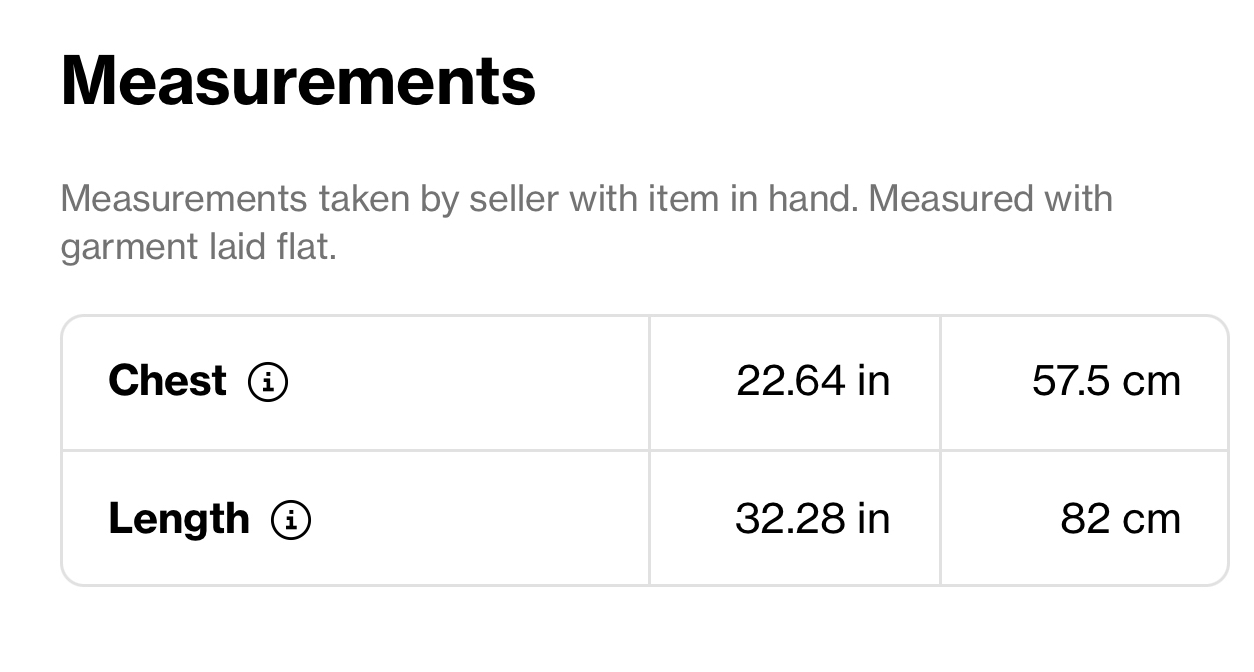The image size is (1254, 672).
Task: Click gray word Measurements starting the description
Action: 184,199
